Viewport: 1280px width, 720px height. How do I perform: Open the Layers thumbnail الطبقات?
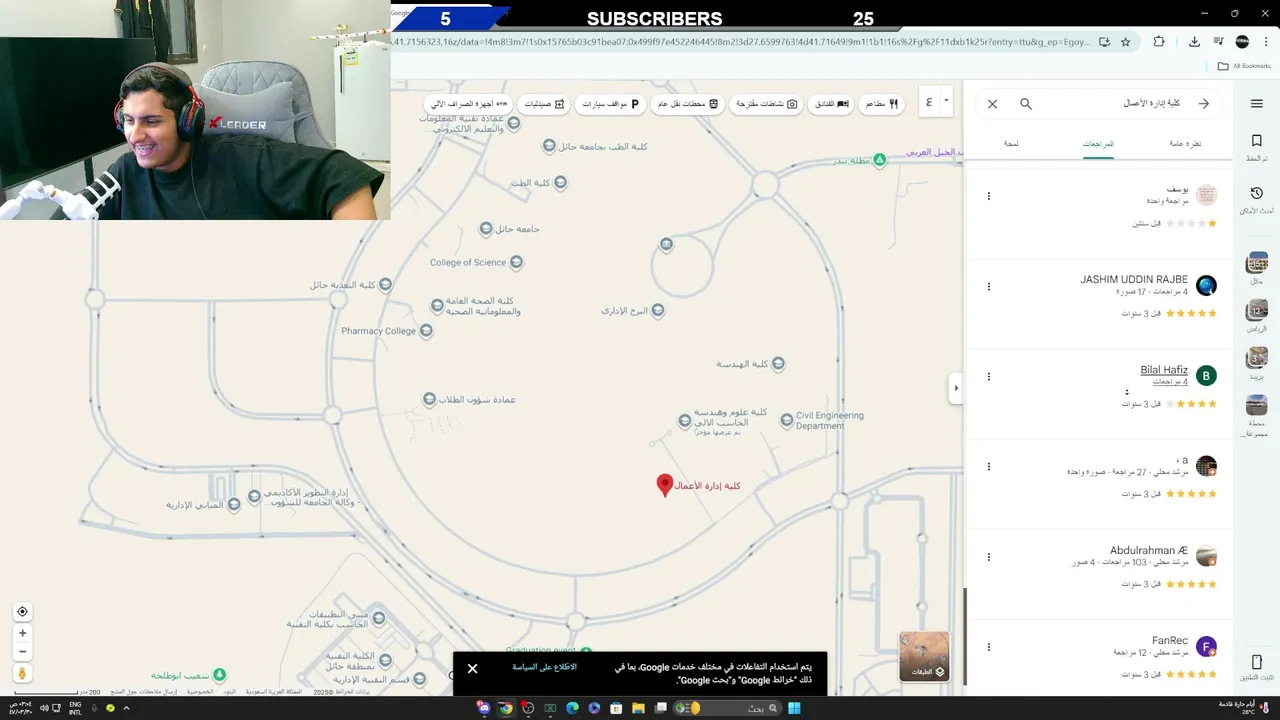(x=924, y=657)
